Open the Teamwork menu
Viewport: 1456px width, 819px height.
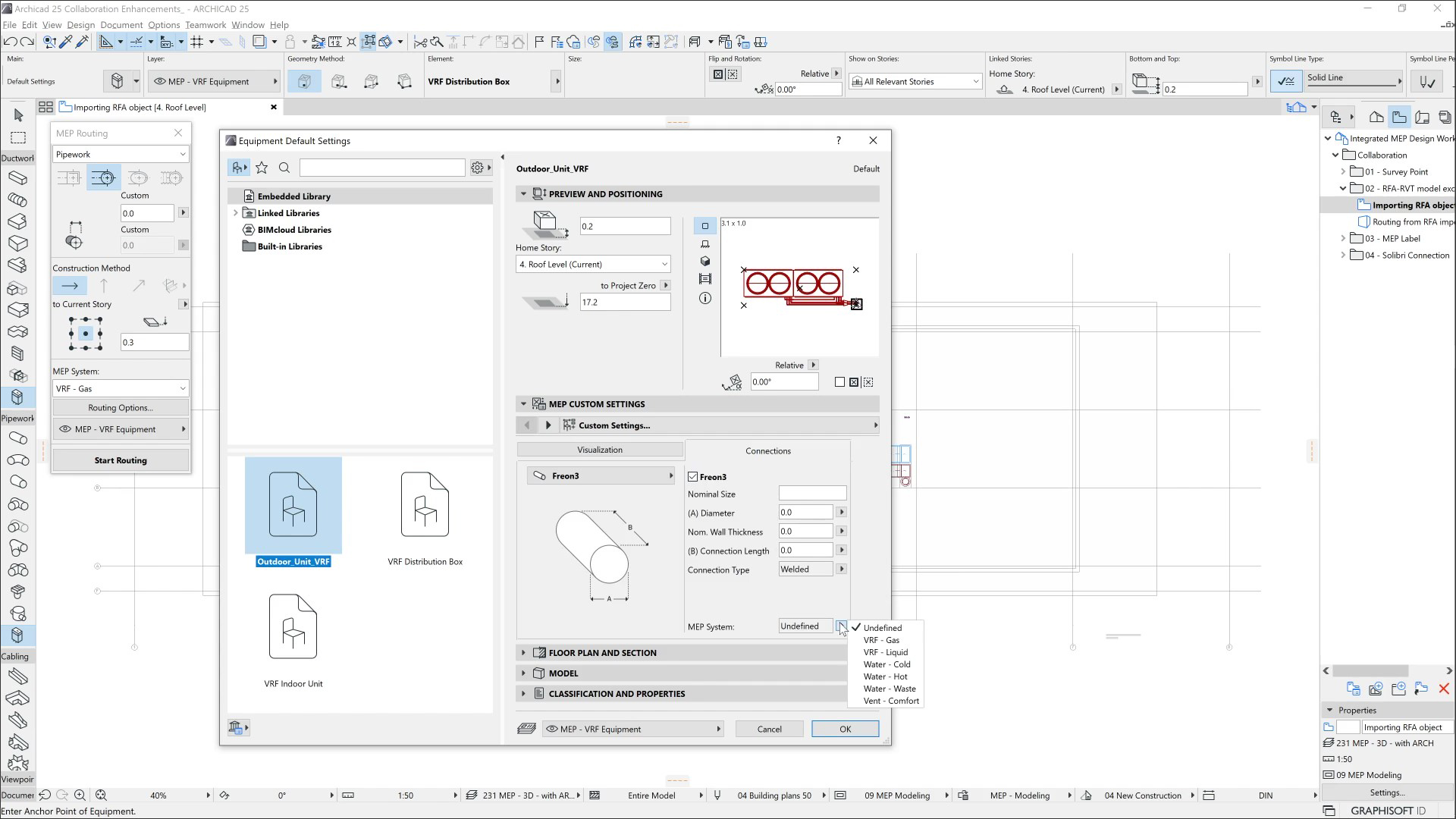coord(206,25)
